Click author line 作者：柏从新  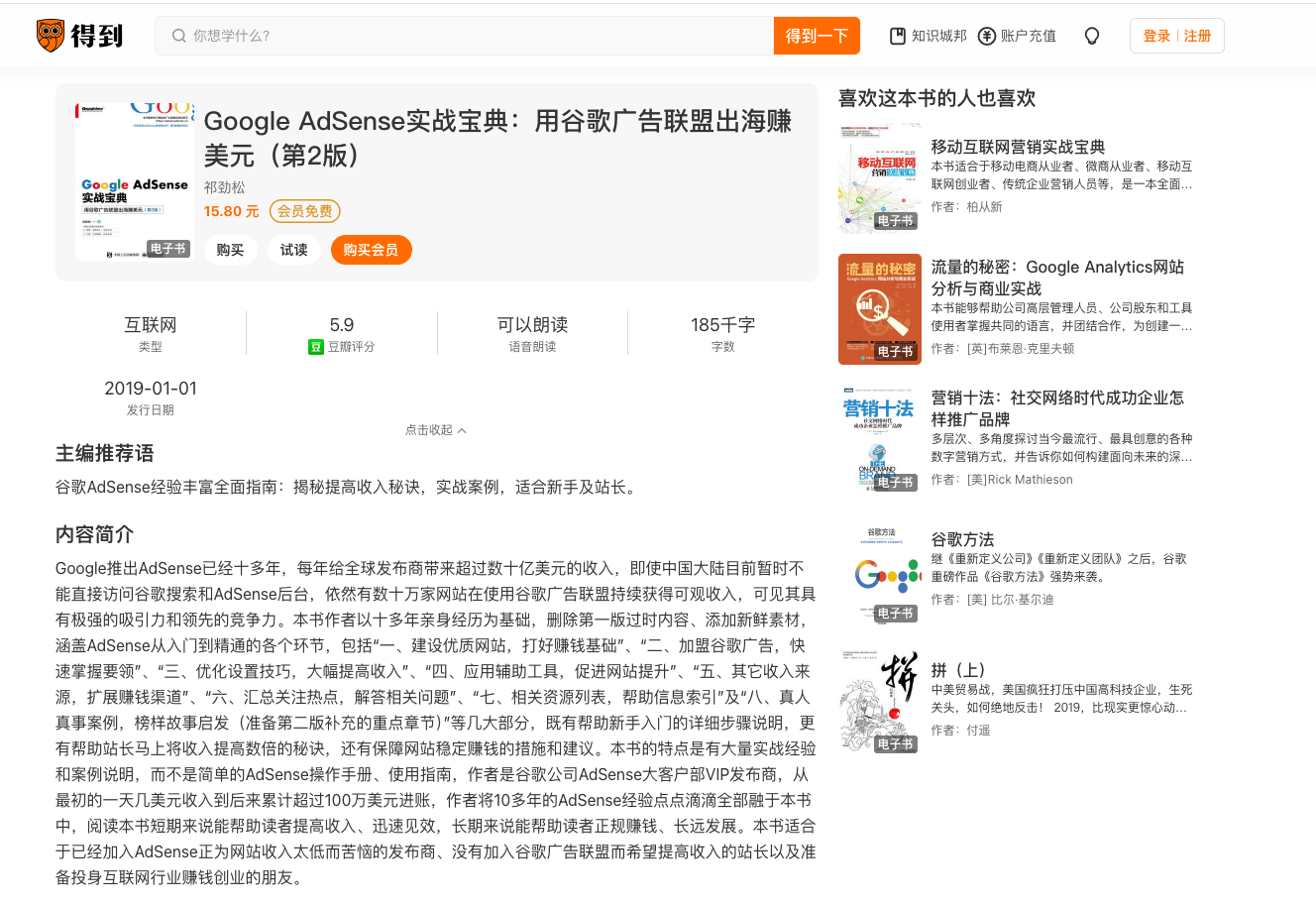[966, 207]
